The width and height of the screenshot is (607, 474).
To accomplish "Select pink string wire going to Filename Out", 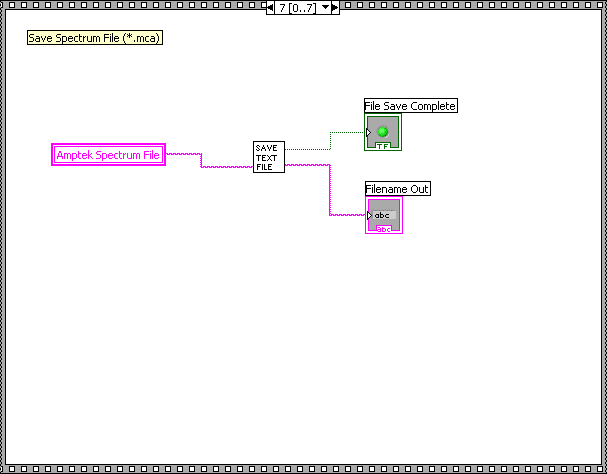I will (329, 190).
